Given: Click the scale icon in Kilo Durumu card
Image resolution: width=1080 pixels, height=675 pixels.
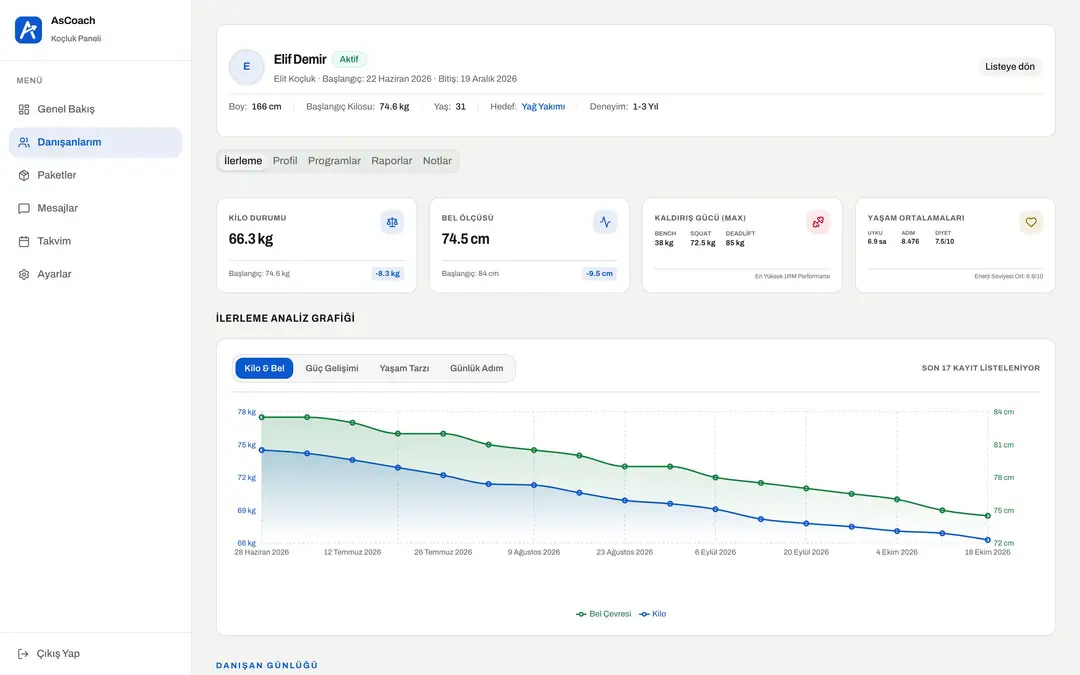Looking at the screenshot, I should pyautogui.click(x=392, y=222).
